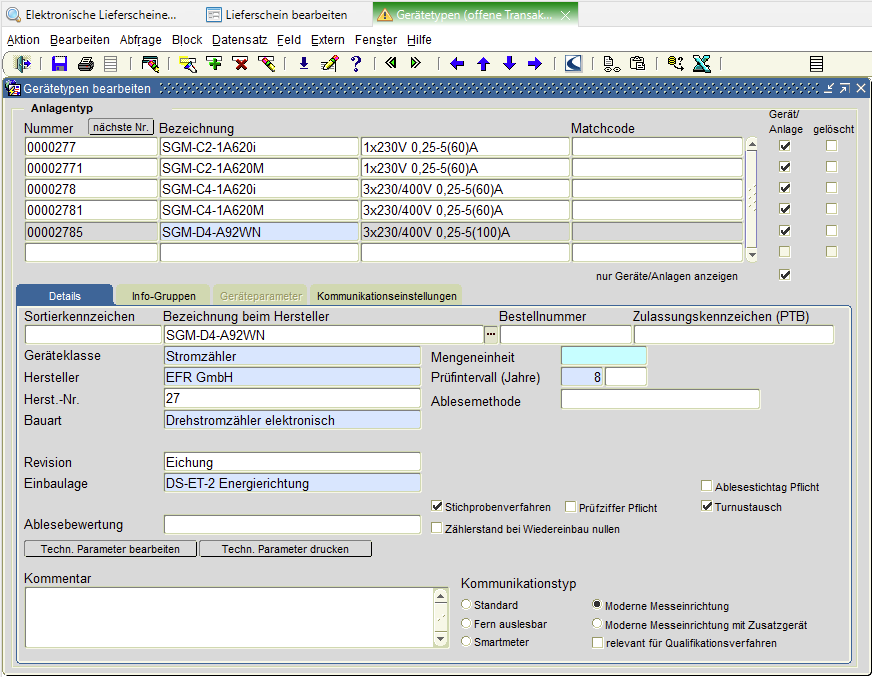This screenshot has height=677, width=872.
Task: Click the exit door icon in toolbar
Action: pyautogui.click(x=23, y=64)
